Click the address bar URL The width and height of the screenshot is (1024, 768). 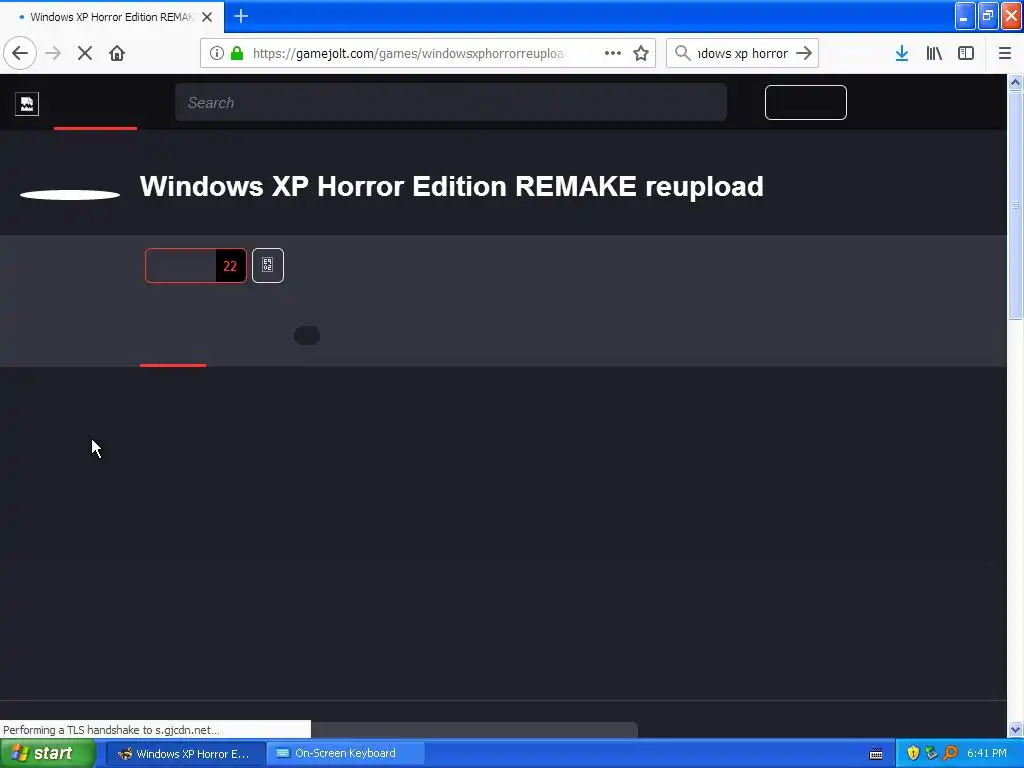[x=408, y=53]
